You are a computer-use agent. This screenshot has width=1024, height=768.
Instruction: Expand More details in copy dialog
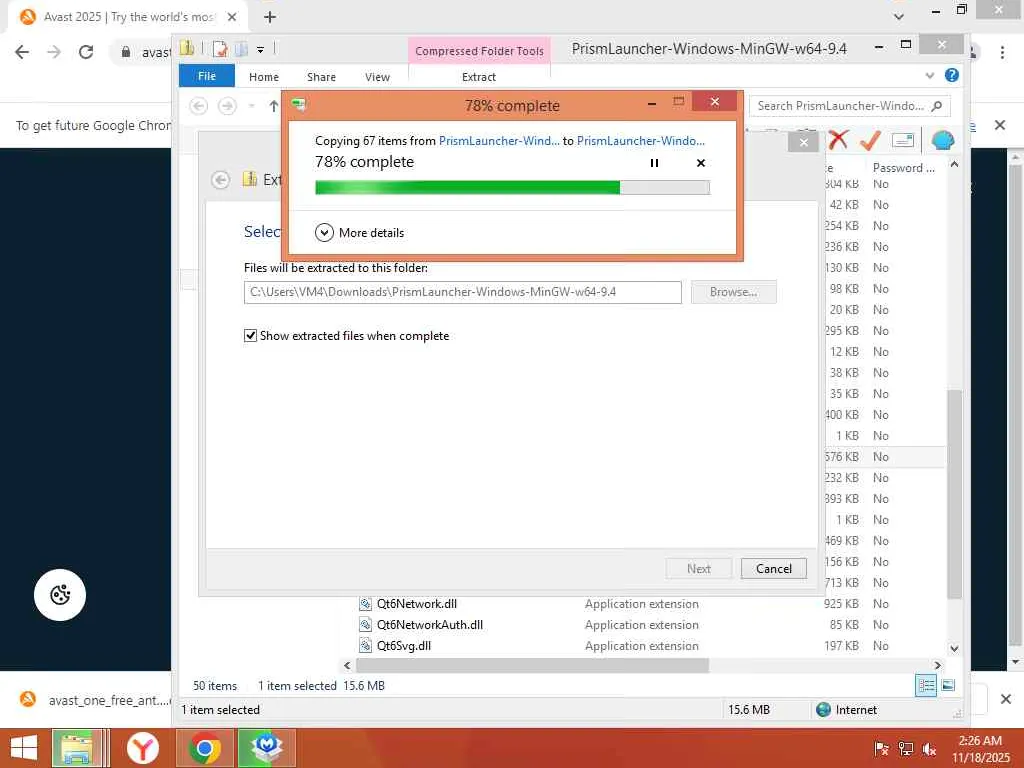pyautogui.click(x=359, y=232)
